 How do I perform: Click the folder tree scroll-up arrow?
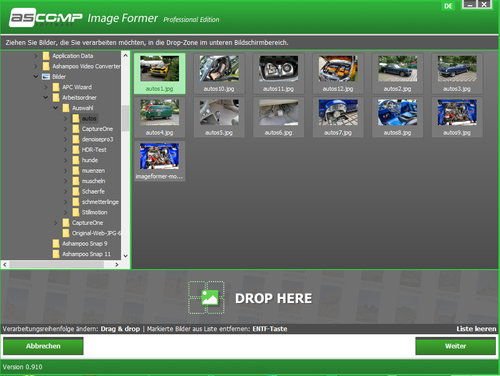click(125, 55)
